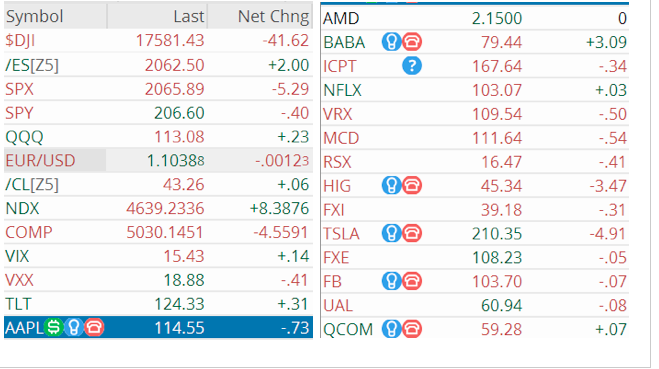659x369 pixels.
Task: Click the red phone icon beside AAPL
Action: click(94, 327)
